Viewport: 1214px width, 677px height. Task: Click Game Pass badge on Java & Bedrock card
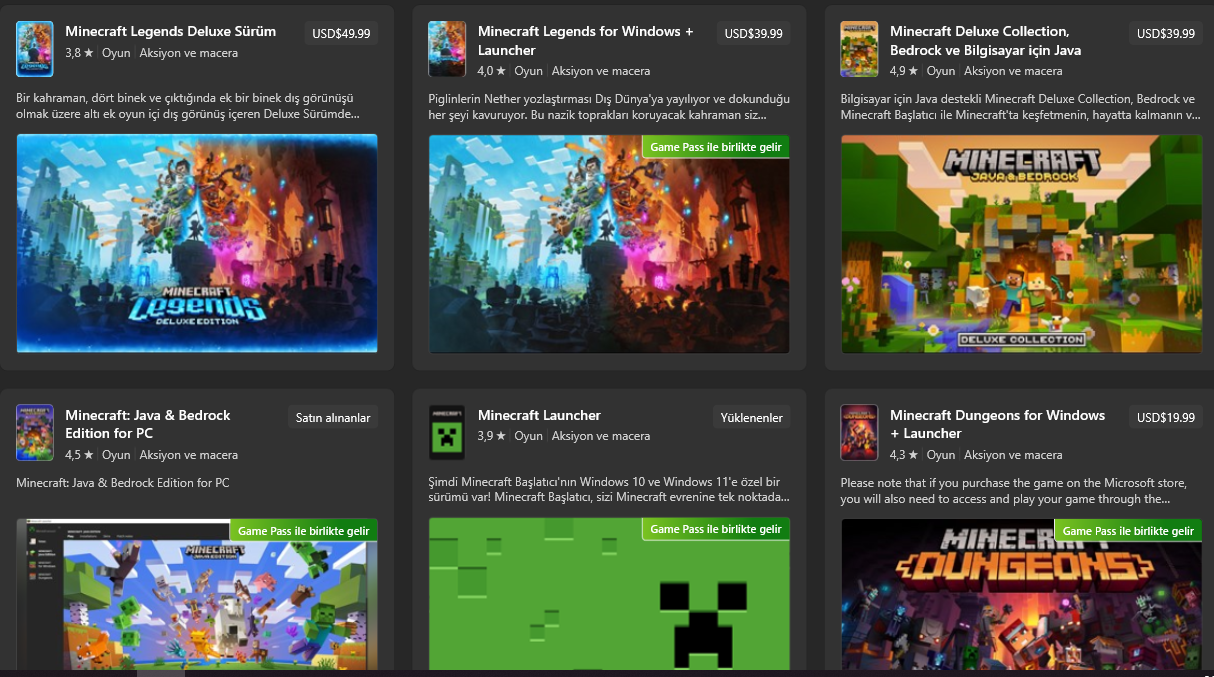tap(303, 530)
